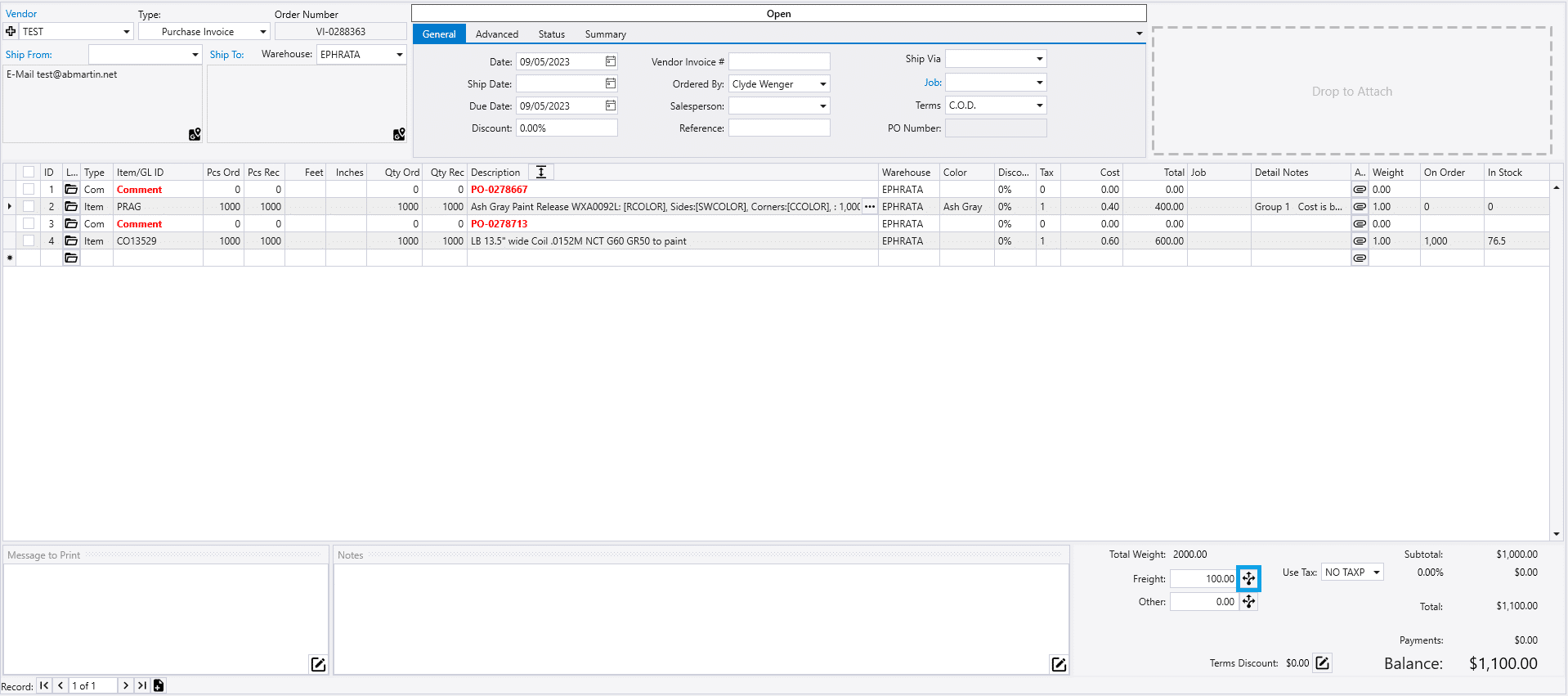Open the Summary tab
This screenshot has width=1568, height=696.
pos(605,34)
